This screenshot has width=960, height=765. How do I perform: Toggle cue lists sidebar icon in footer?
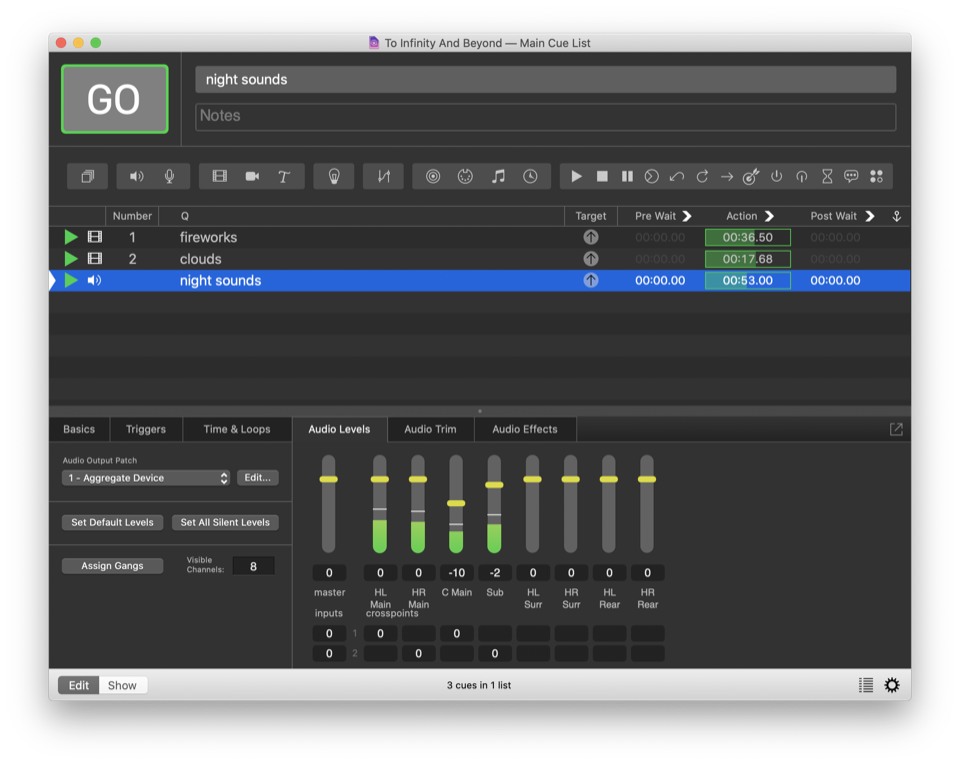click(866, 685)
